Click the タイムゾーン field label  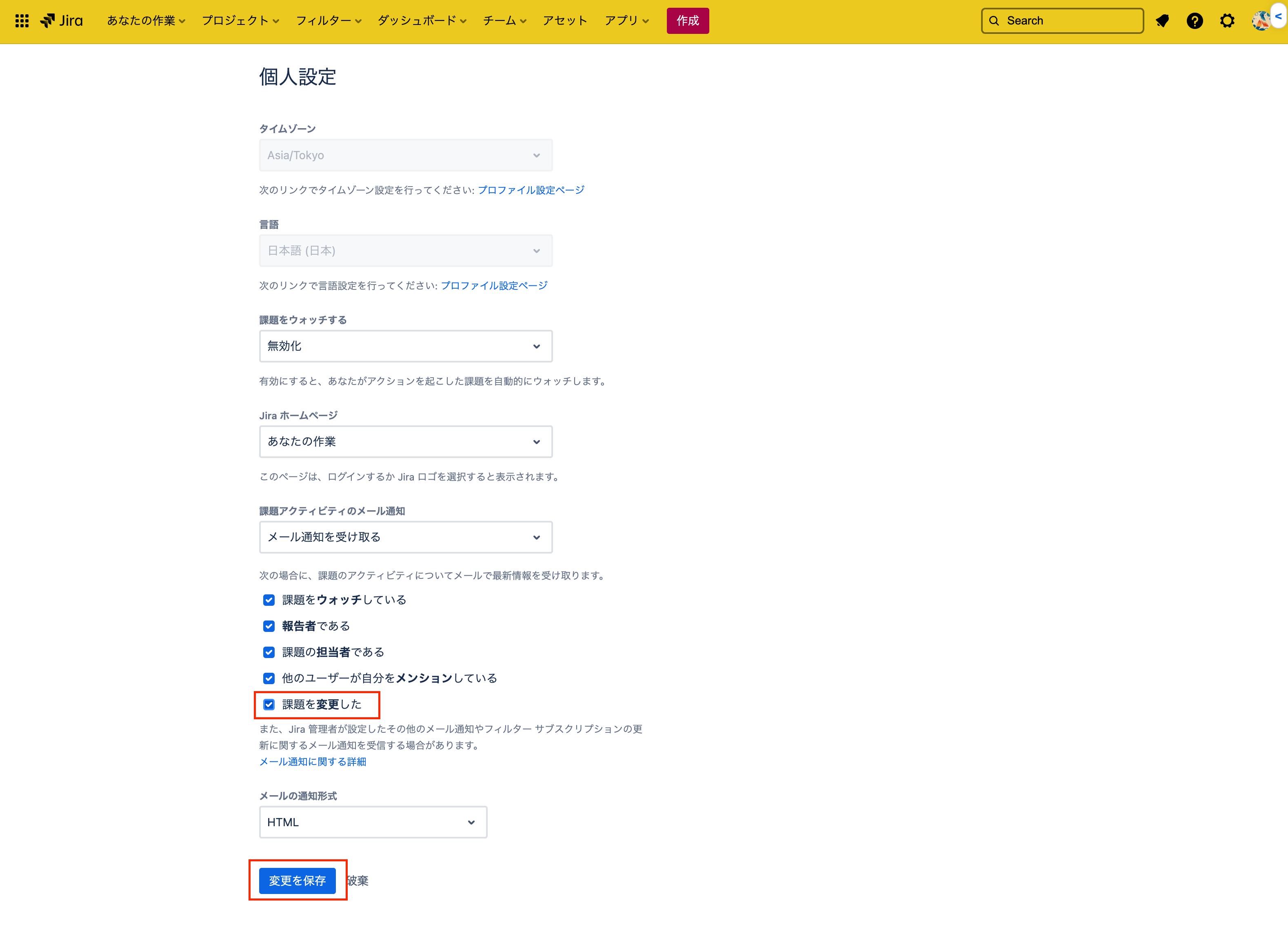coord(287,129)
